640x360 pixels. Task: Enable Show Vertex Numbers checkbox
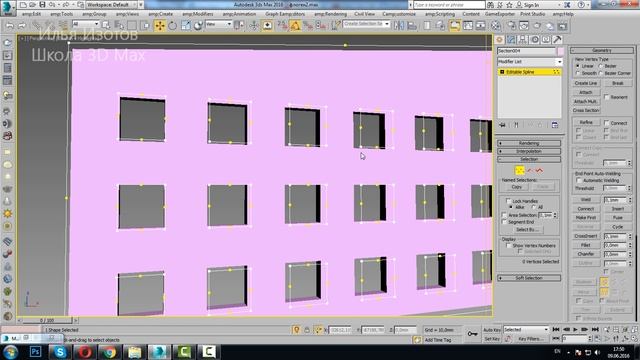[509, 245]
